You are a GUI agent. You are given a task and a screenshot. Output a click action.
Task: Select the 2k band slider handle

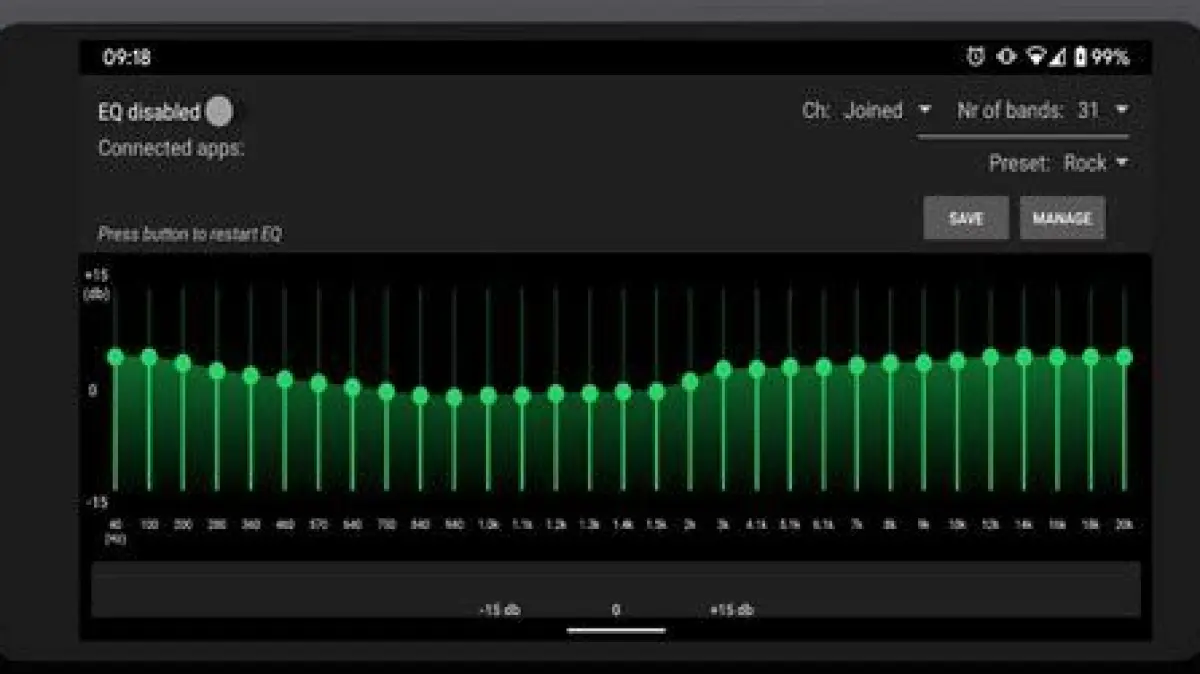pyautogui.click(x=690, y=381)
